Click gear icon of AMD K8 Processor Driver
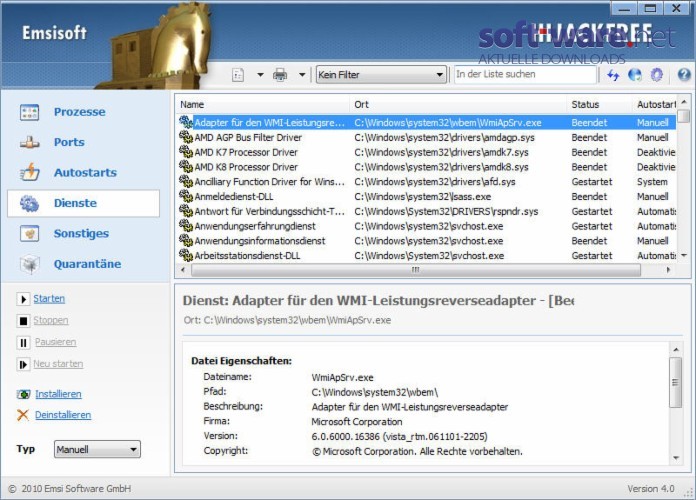Screen dimensions: 696x500 [x=186, y=166]
